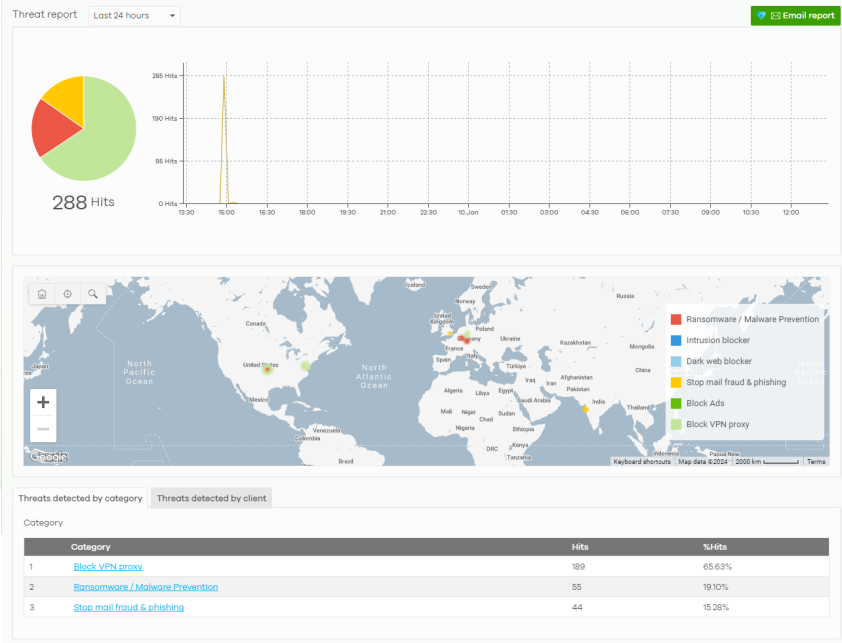Screen dimensions: 842x643
Task: Switch to Threats detected by client tab
Action: click(212, 498)
